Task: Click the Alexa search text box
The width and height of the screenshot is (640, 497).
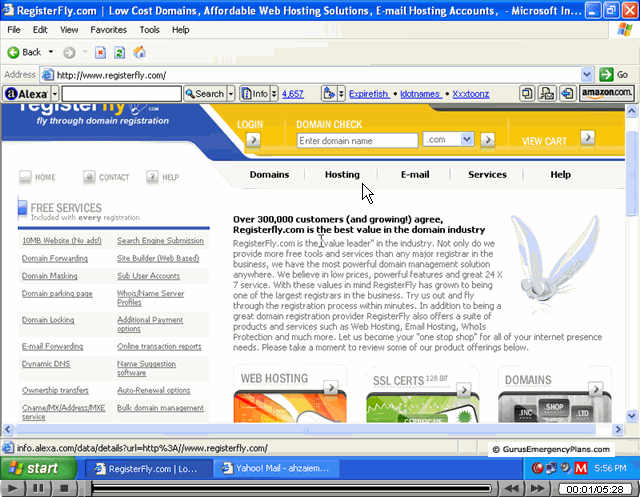Action: click(x=121, y=94)
